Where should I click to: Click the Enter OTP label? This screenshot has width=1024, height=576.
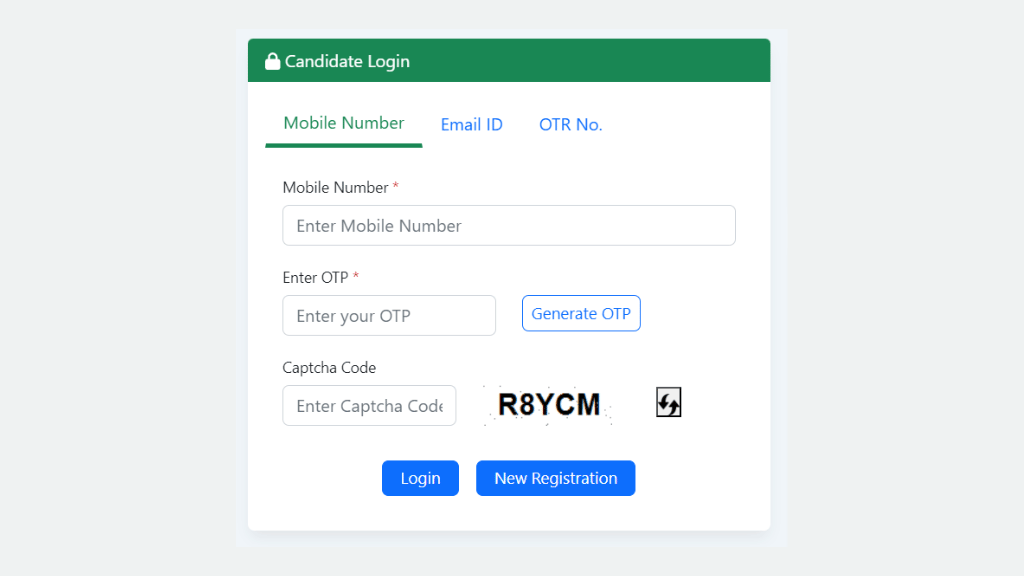(315, 277)
